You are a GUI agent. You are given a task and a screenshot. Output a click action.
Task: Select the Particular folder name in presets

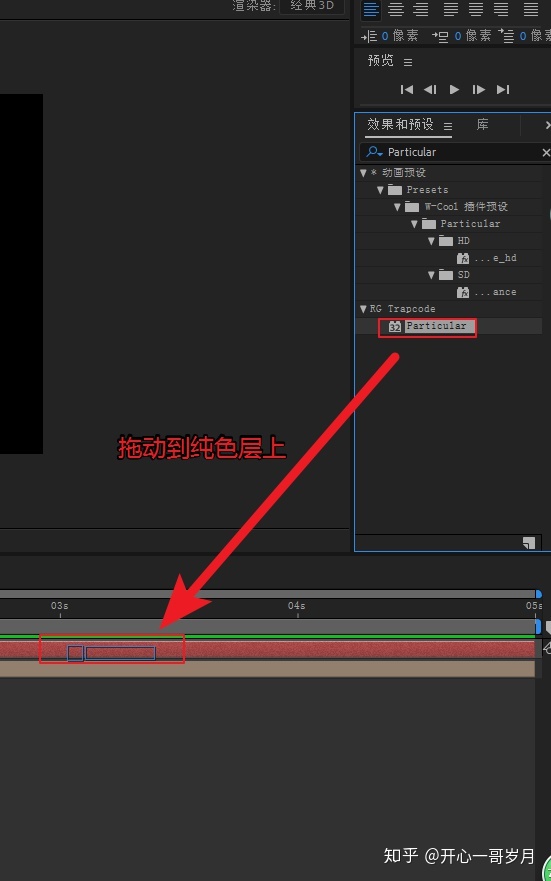coord(470,224)
